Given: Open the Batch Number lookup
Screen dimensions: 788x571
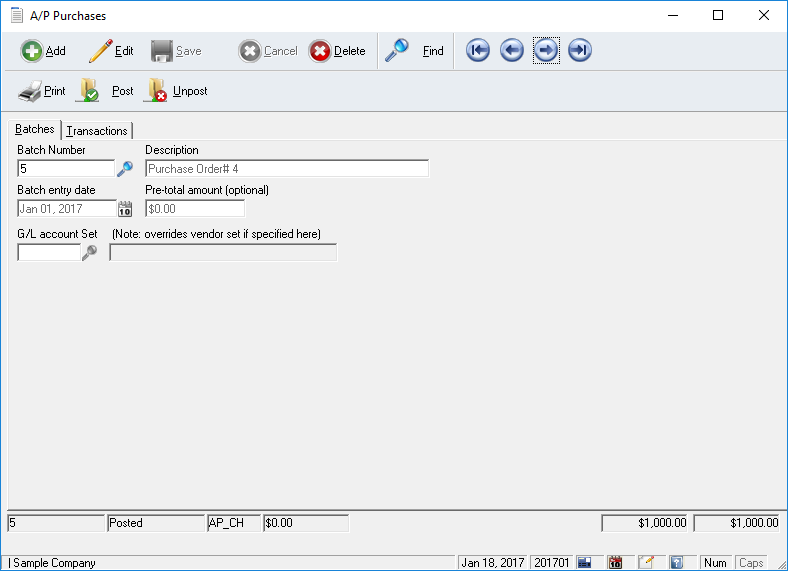Looking at the screenshot, I should coord(125,169).
